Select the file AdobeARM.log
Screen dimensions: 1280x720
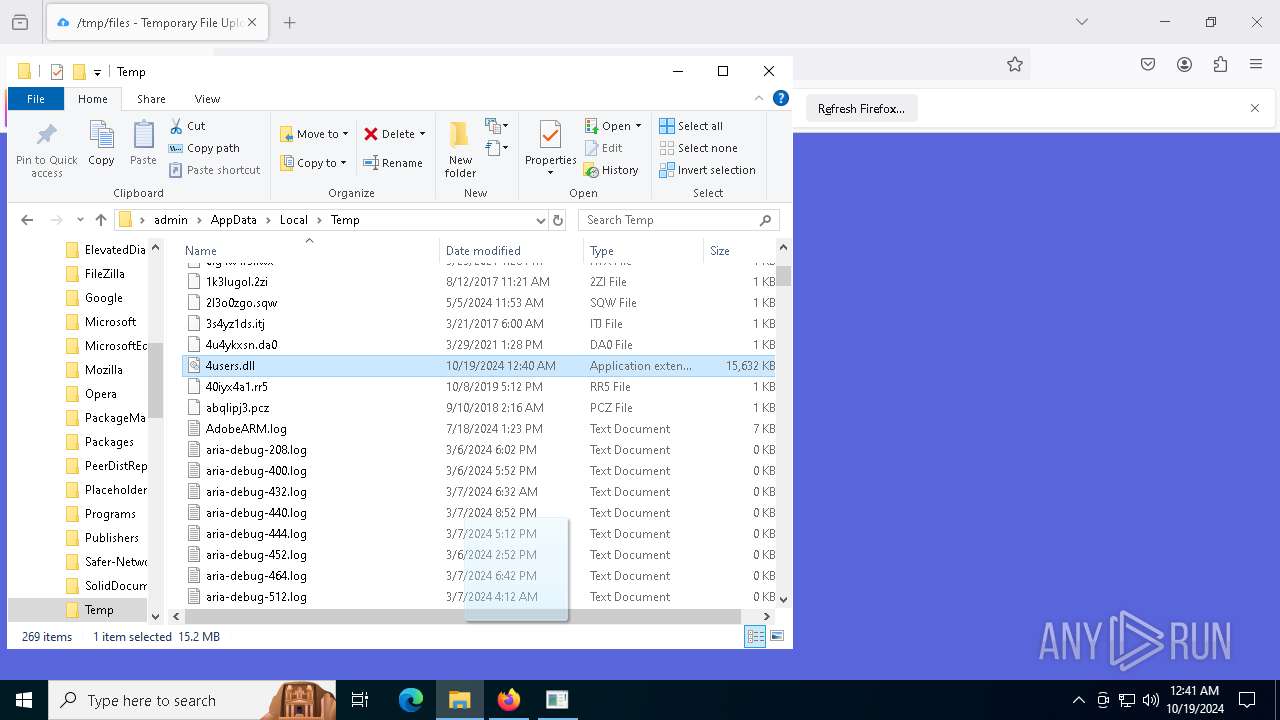[479, 429]
